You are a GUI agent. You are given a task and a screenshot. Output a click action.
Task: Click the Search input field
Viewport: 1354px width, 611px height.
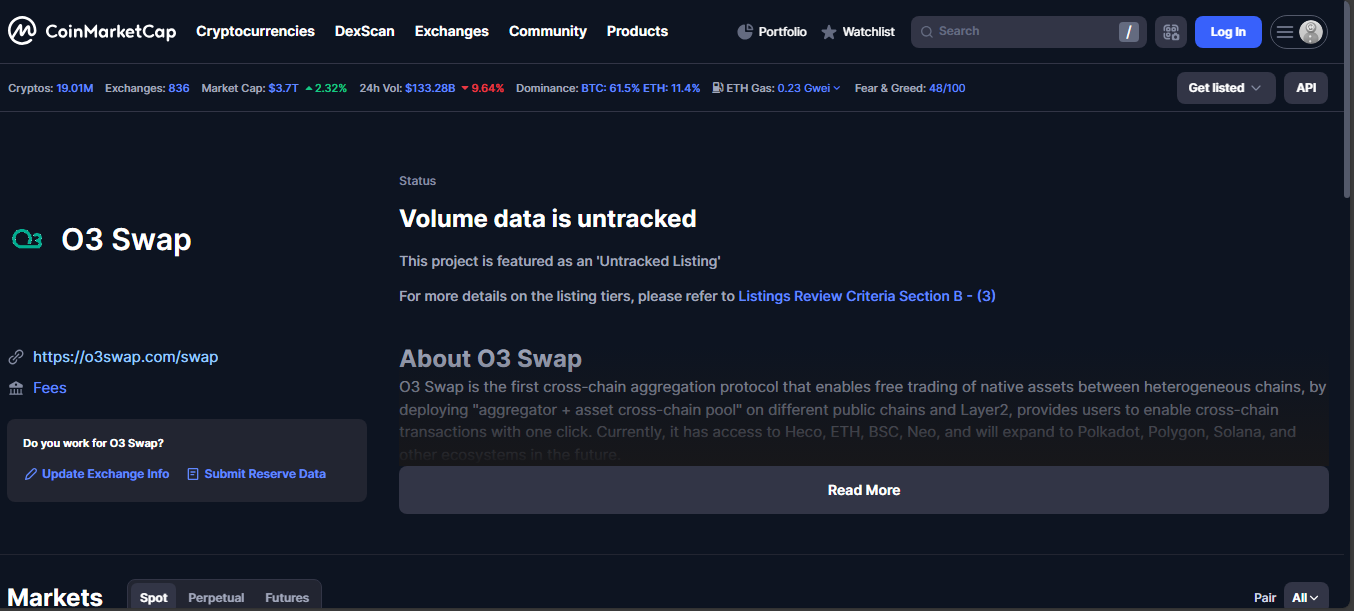pyautogui.click(x=1020, y=32)
